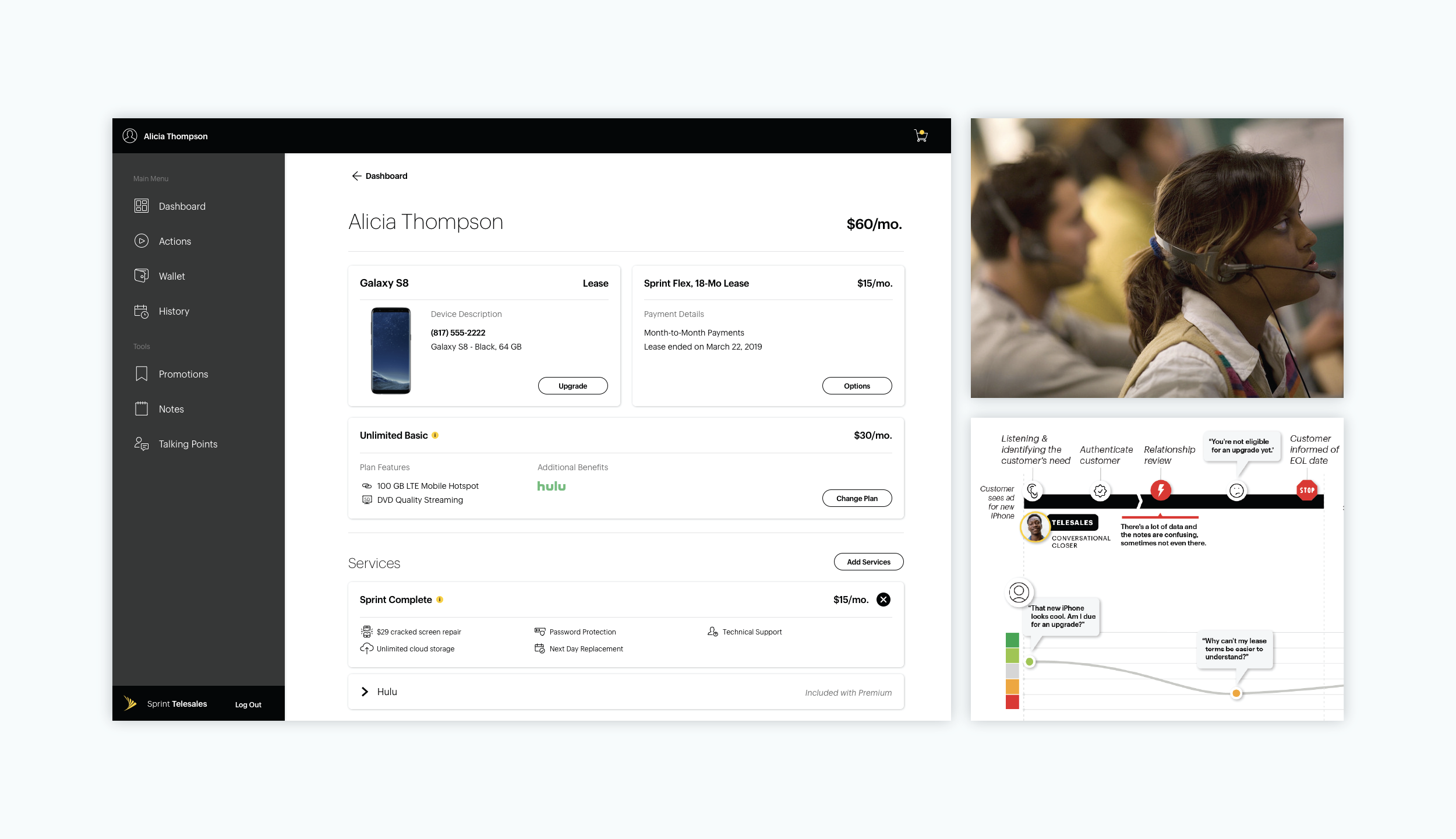This screenshot has width=1456, height=839.
Task: Open Talking Points in the sidebar
Action: point(142,443)
